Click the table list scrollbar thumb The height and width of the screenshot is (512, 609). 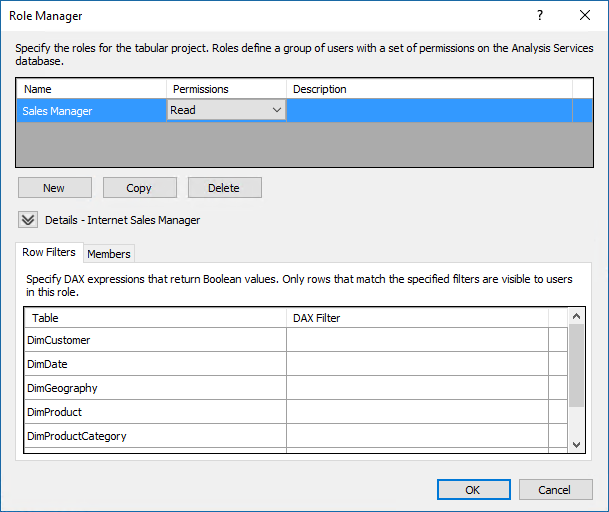[x=576, y=366]
